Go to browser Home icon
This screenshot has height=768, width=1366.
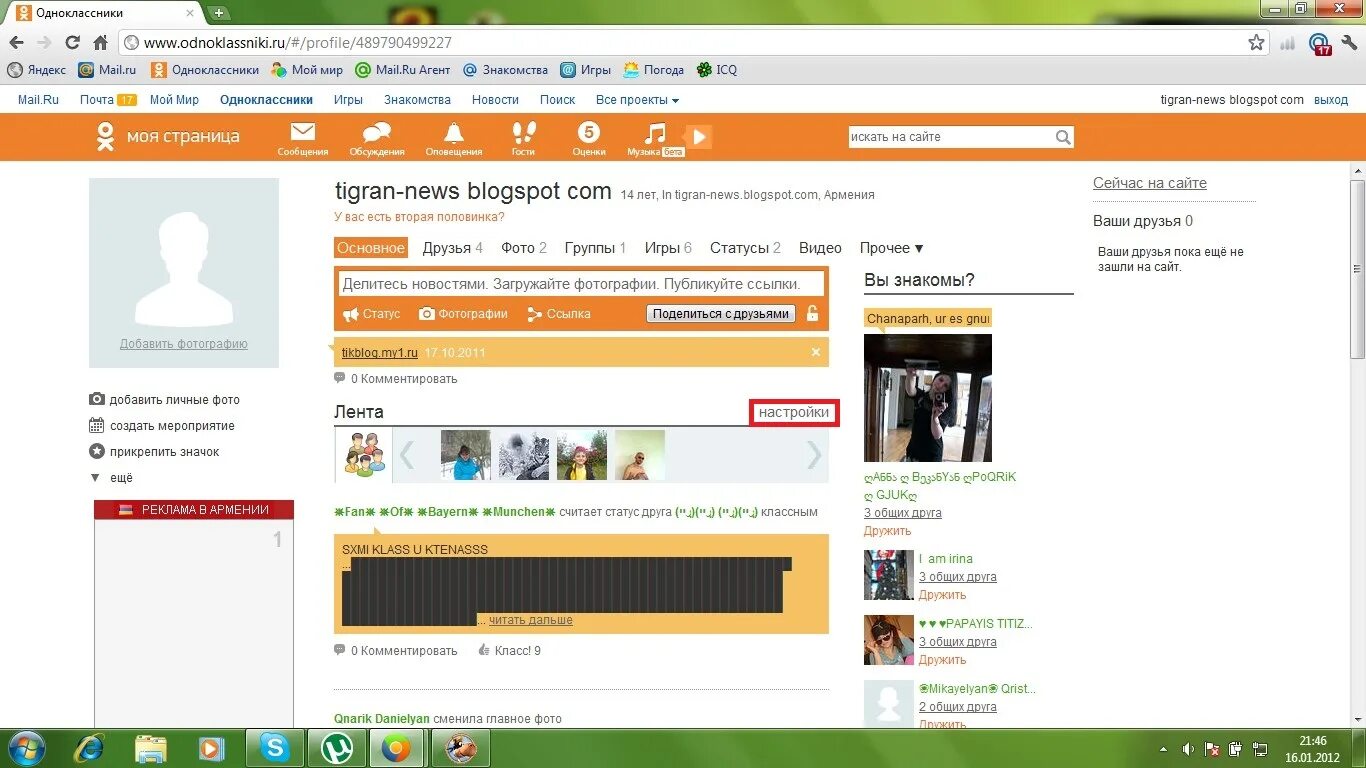coord(100,43)
